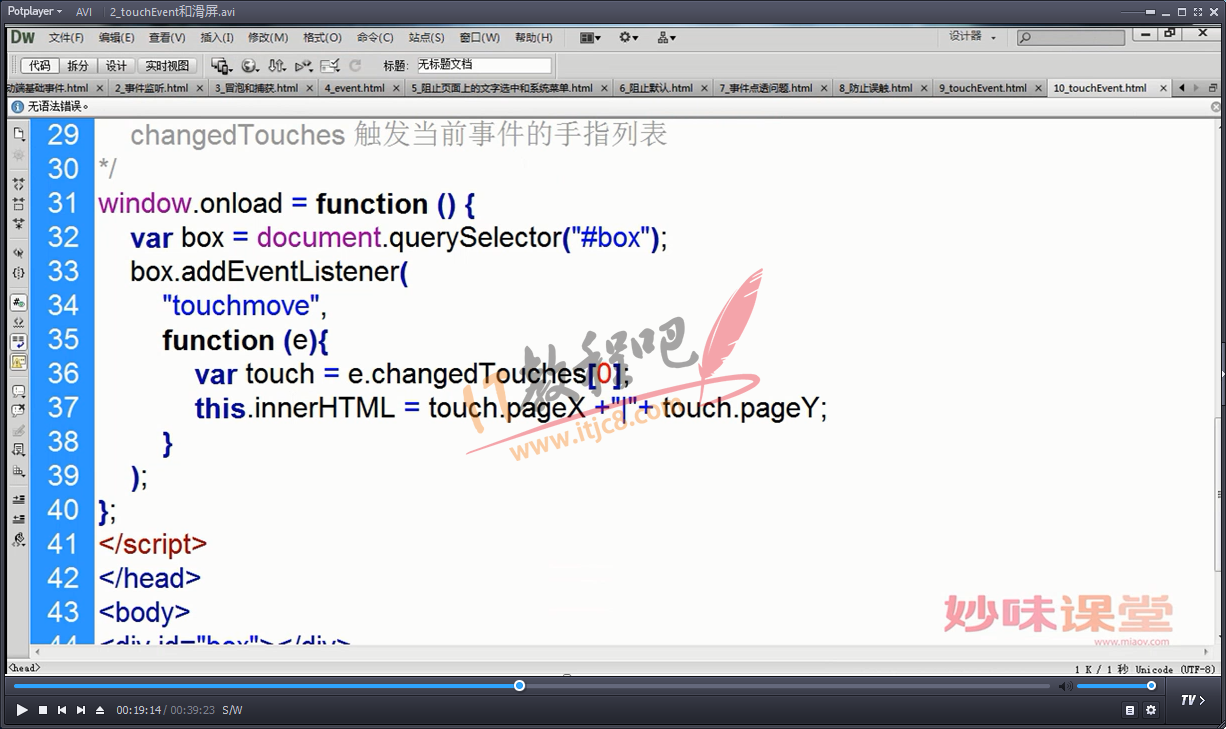
Task: Click the eject/open file button
Action: (x=100, y=710)
